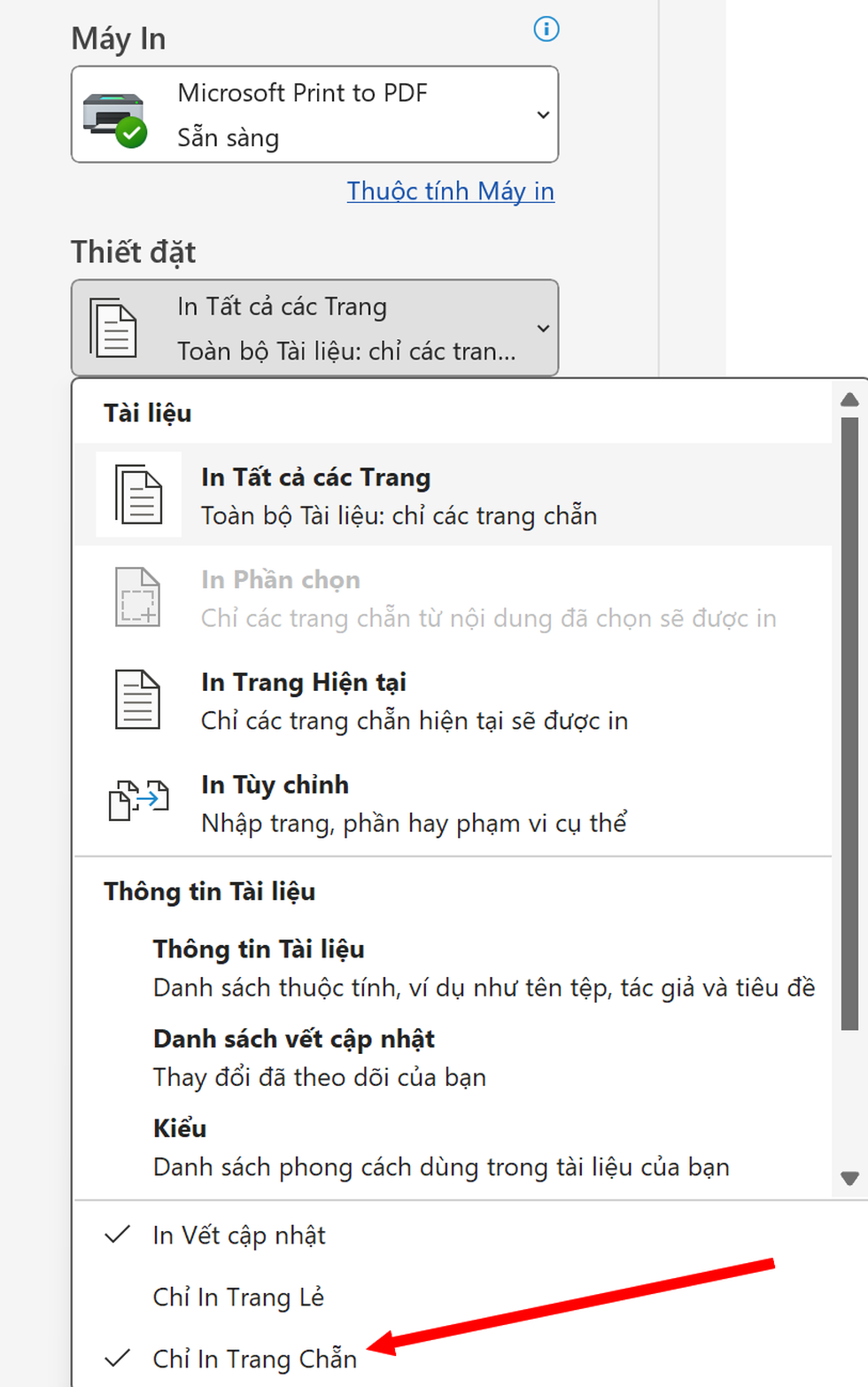This screenshot has height=1387, width=868.
Task: Select the 'In Trang Hiện tại' page icon
Action: (137, 700)
